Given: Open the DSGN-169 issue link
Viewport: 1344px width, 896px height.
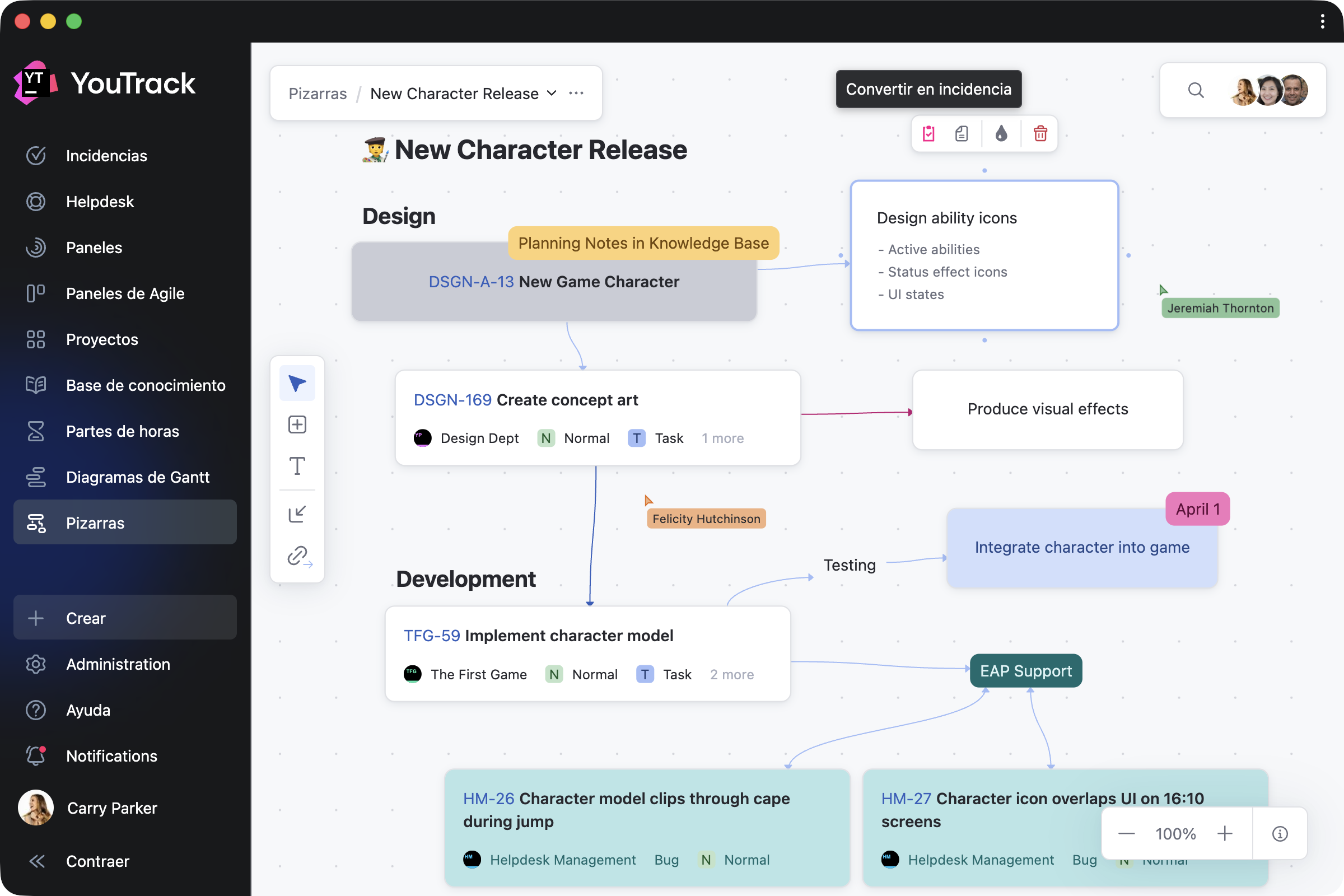Looking at the screenshot, I should tap(452, 400).
